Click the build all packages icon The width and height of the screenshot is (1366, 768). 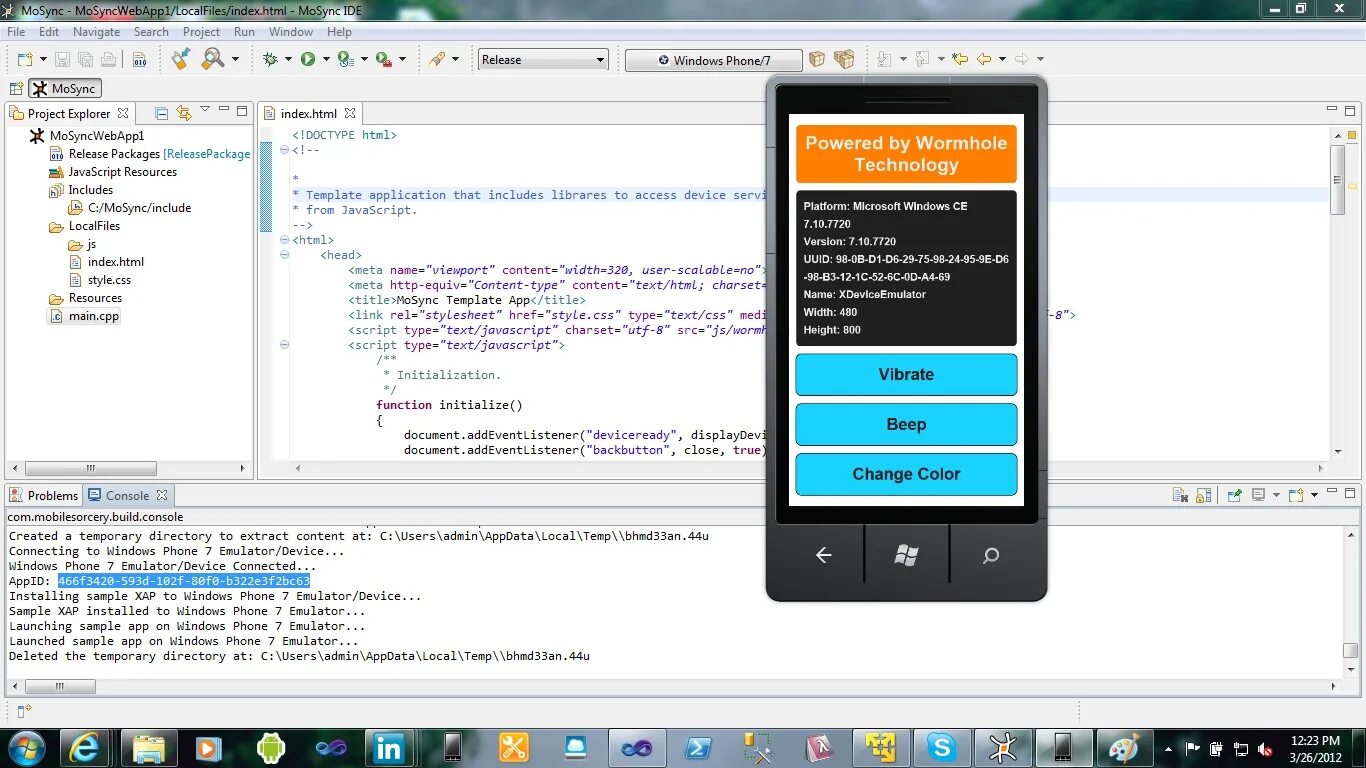coord(845,60)
